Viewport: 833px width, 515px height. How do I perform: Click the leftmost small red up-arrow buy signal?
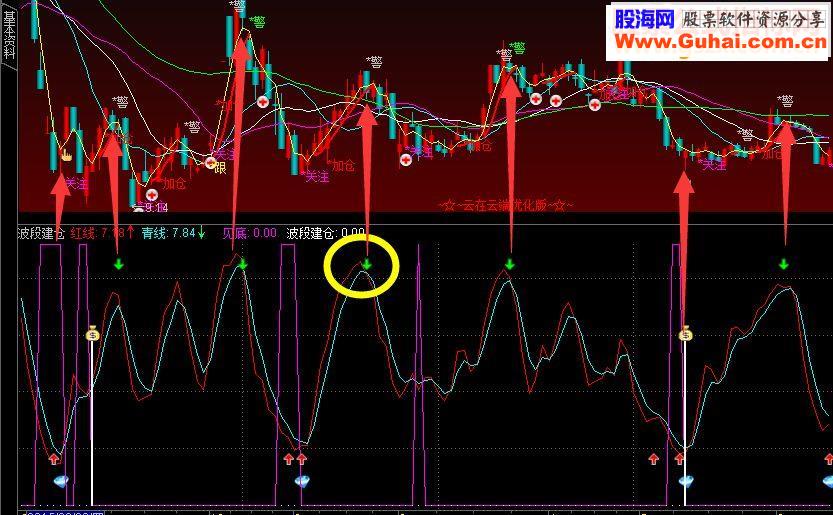coord(54,459)
